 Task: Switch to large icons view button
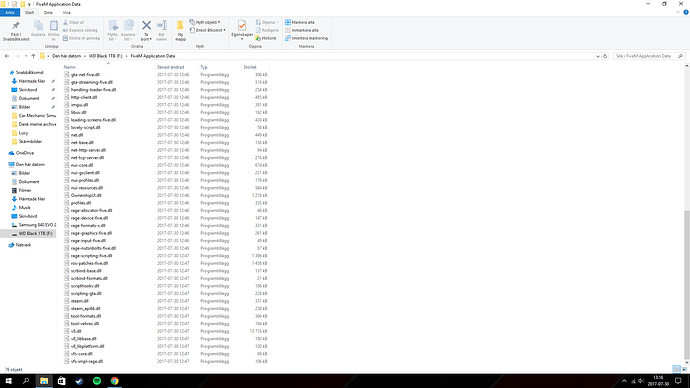(684, 369)
